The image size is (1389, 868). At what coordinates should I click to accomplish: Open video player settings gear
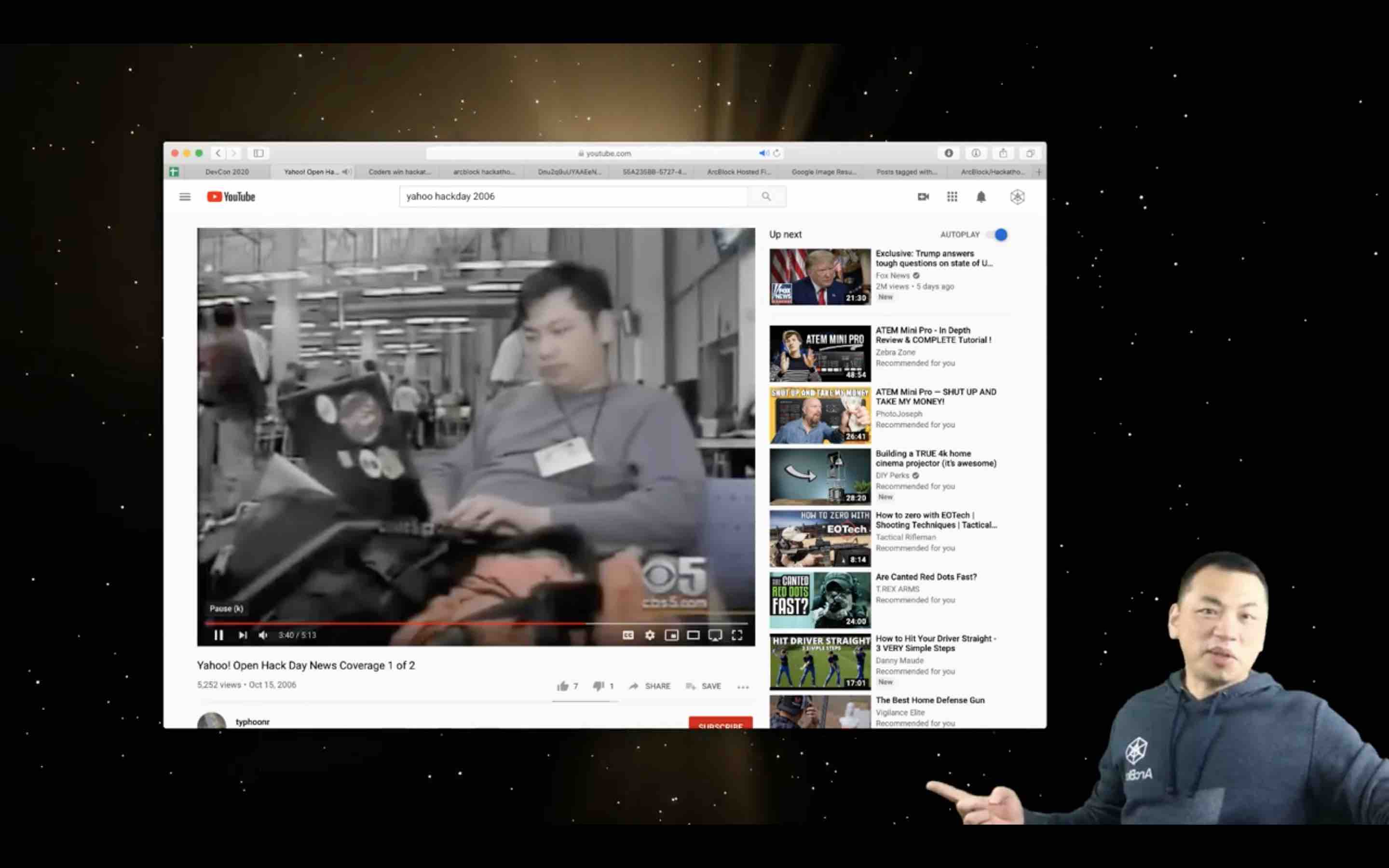click(649, 635)
